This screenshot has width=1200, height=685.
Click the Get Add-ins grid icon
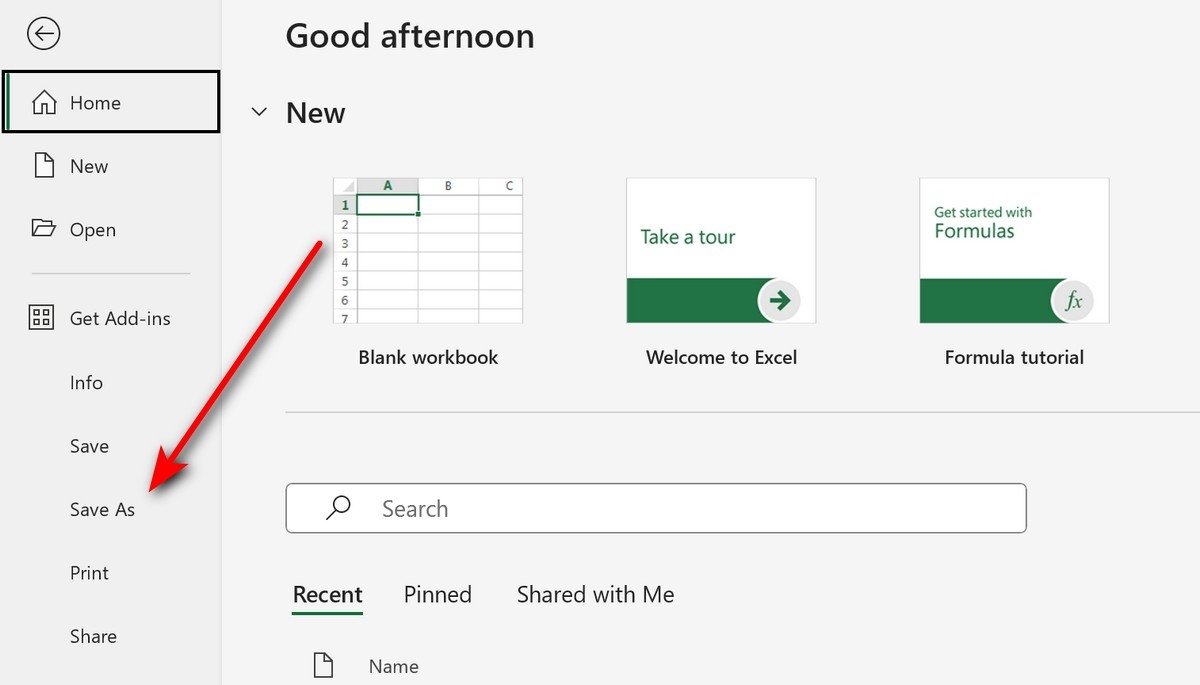(x=42, y=318)
